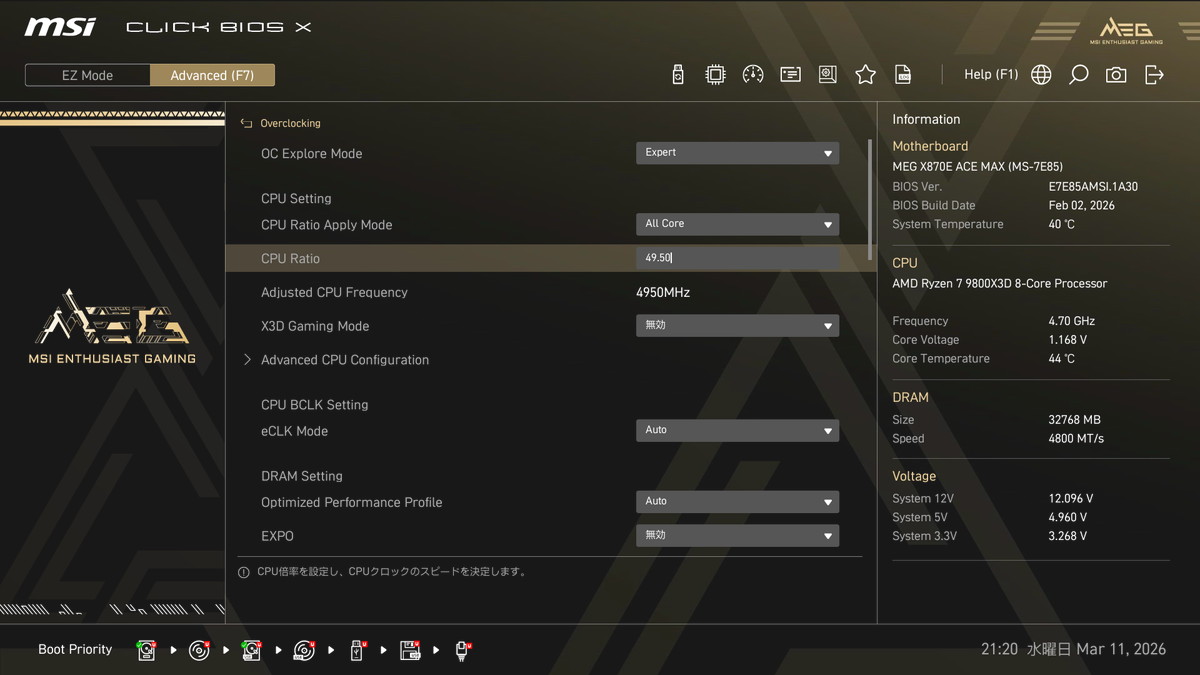Take a screenshot with camera icon

pyautogui.click(x=1116, y=75)
